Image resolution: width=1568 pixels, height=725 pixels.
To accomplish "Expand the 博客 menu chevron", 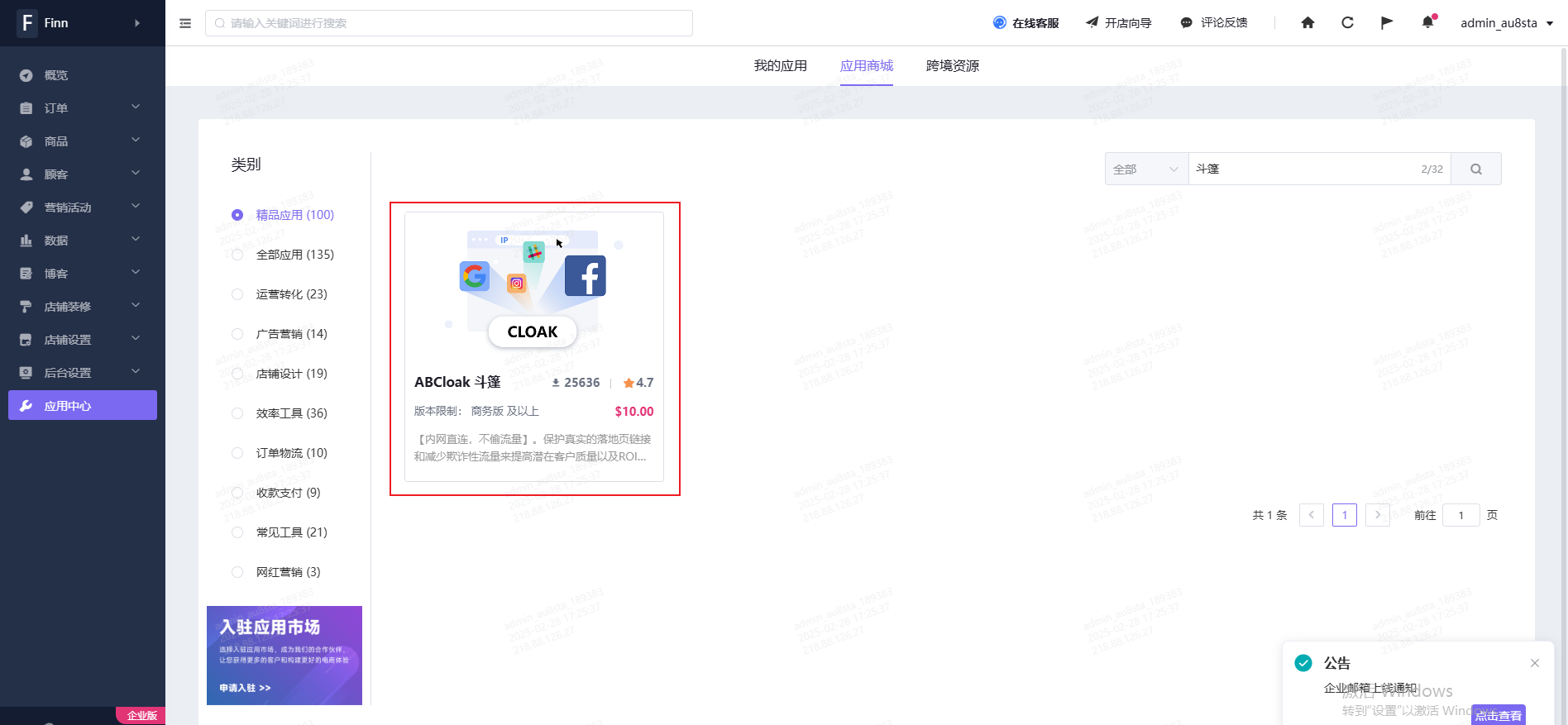I will click(136, 272).
